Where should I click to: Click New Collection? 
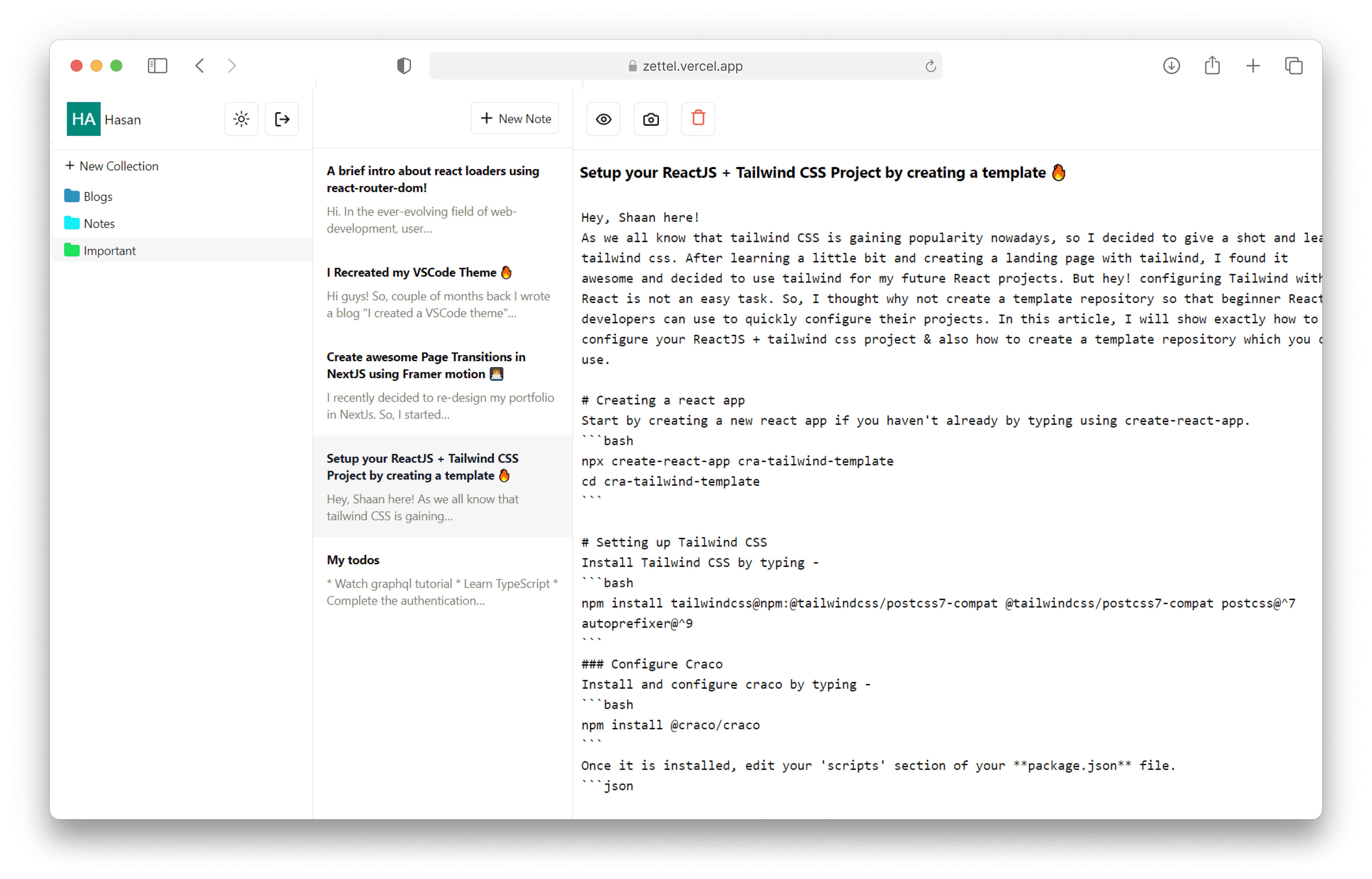click(x=112, y=166)
